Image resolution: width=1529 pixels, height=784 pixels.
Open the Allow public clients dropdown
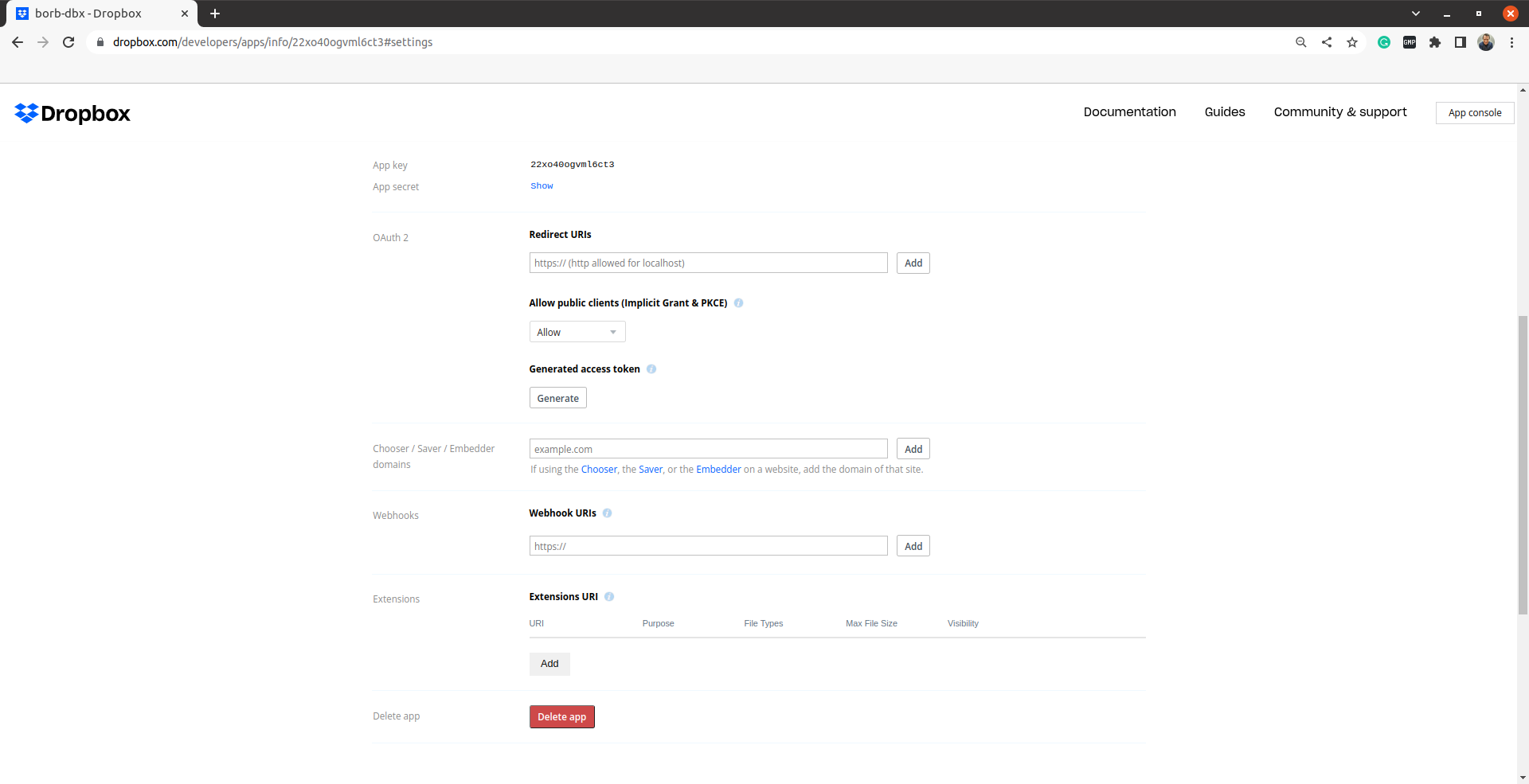point(577,332)
